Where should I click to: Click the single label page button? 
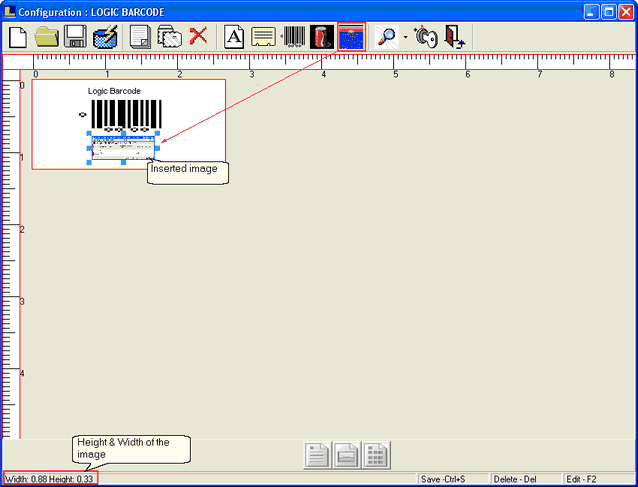coord(347,455)
